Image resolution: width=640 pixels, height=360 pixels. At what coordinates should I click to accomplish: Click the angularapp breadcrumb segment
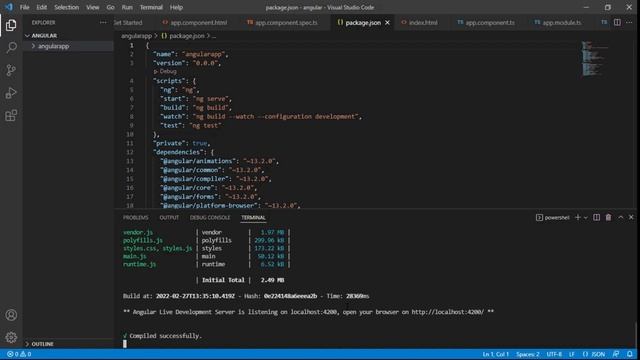point(136,36)
